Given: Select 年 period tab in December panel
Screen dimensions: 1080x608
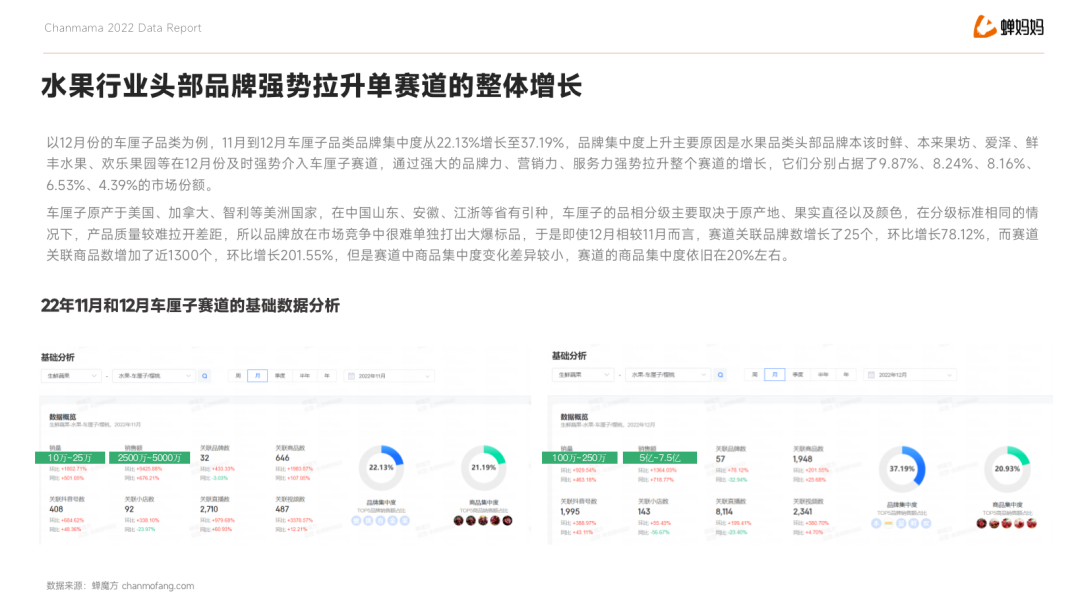Looking at the screenshot, I should 846,375.
